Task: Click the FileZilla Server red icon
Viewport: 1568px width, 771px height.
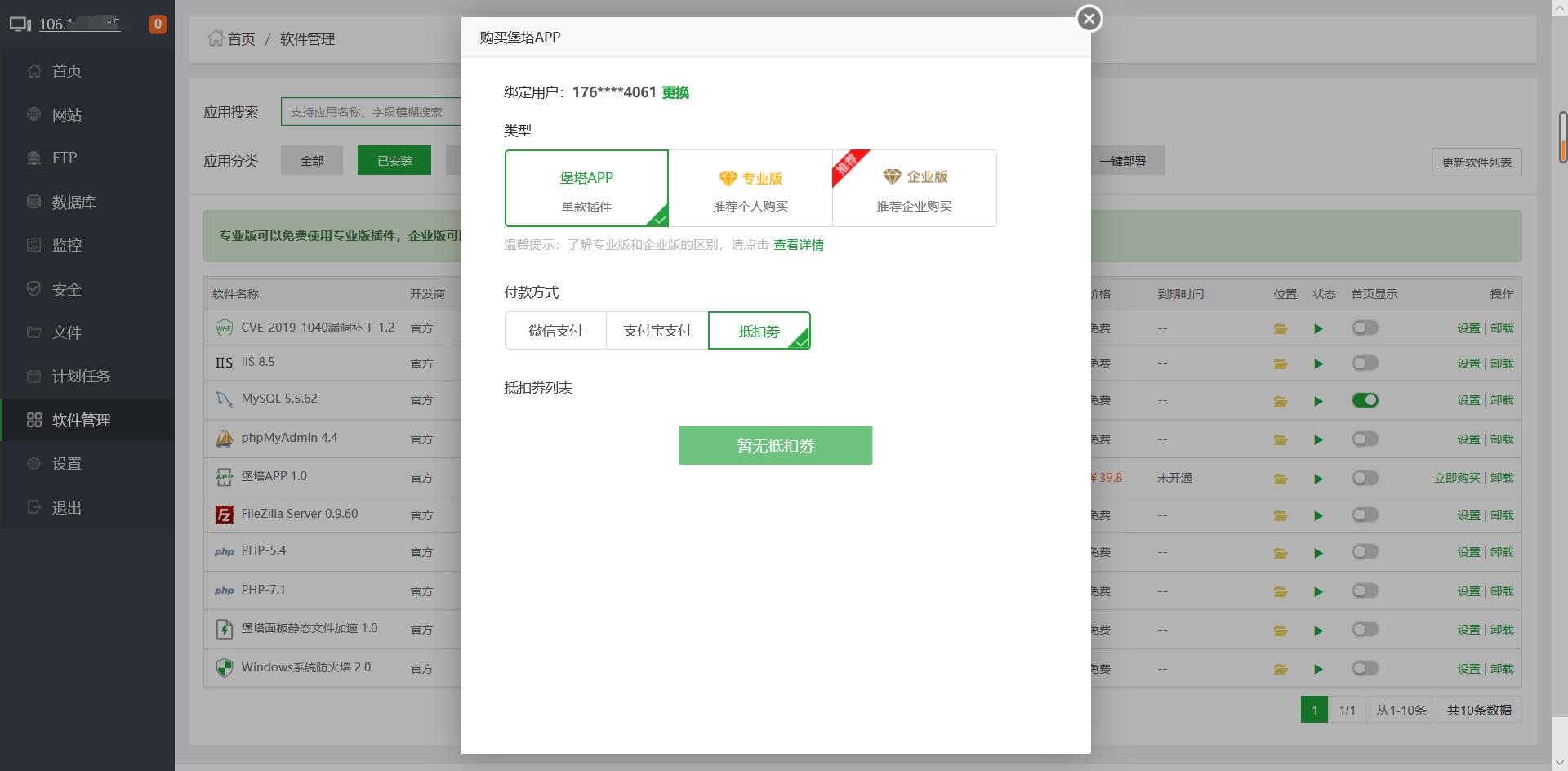Action: [x=224, y=515]
